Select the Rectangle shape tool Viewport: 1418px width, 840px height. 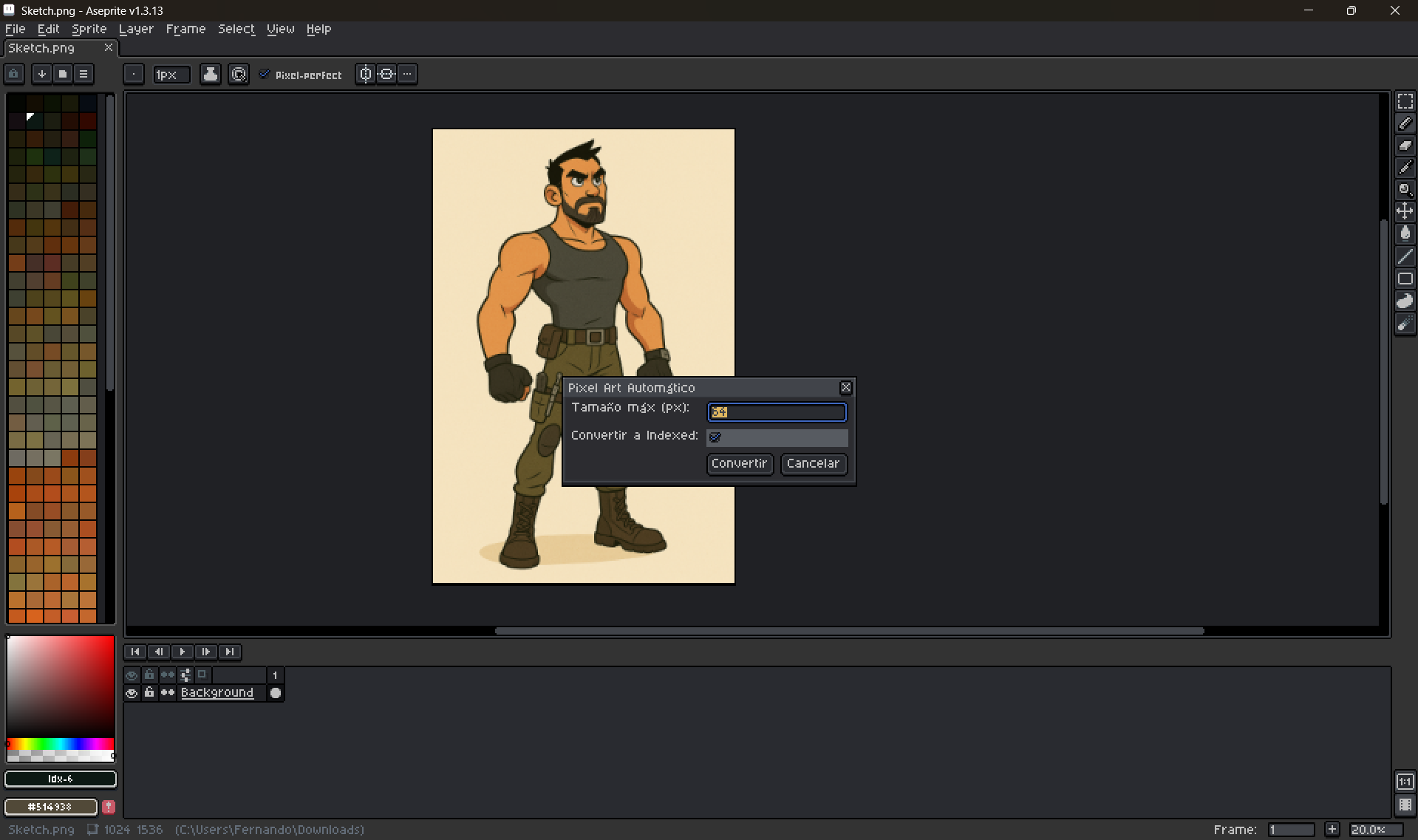pos(1405,279)
